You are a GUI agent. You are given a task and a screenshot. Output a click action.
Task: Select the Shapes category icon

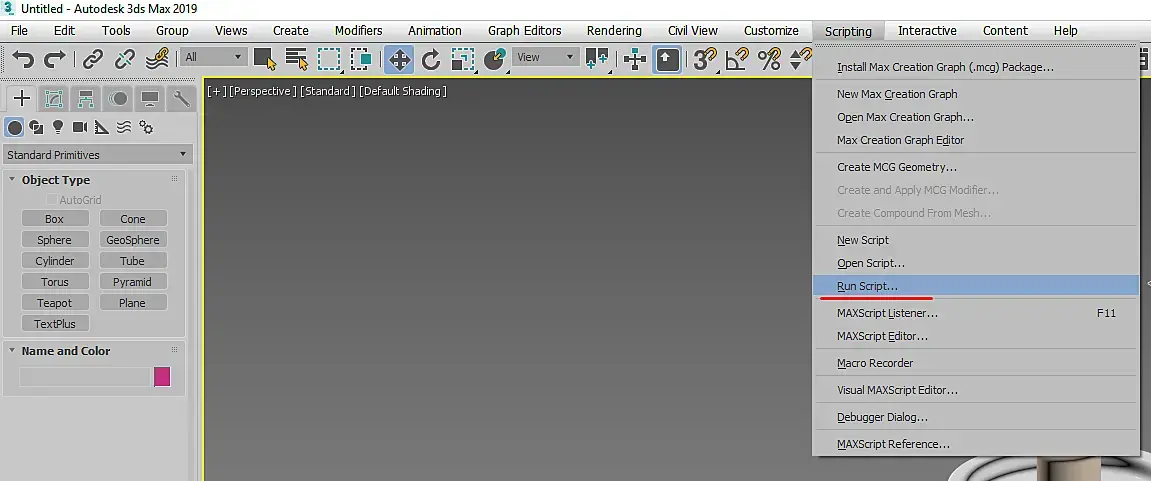[36, 128]
